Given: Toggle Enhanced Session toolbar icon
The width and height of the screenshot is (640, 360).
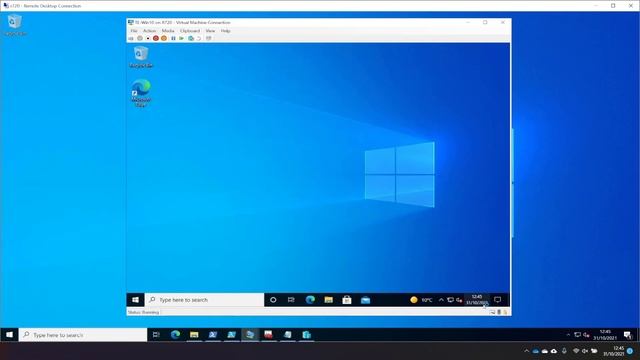Looking at the screenshot, I should [x=209, y=38].
